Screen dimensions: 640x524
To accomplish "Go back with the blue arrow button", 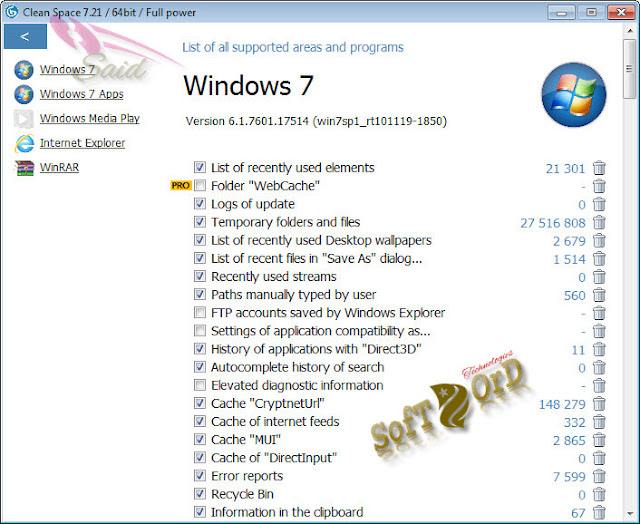I will (x=25, y=36).
